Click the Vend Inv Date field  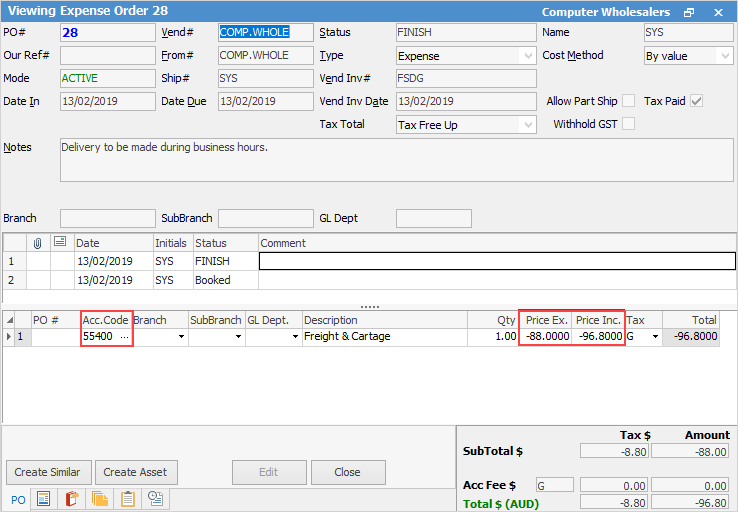pyautogui.click(x=466, y=102)
